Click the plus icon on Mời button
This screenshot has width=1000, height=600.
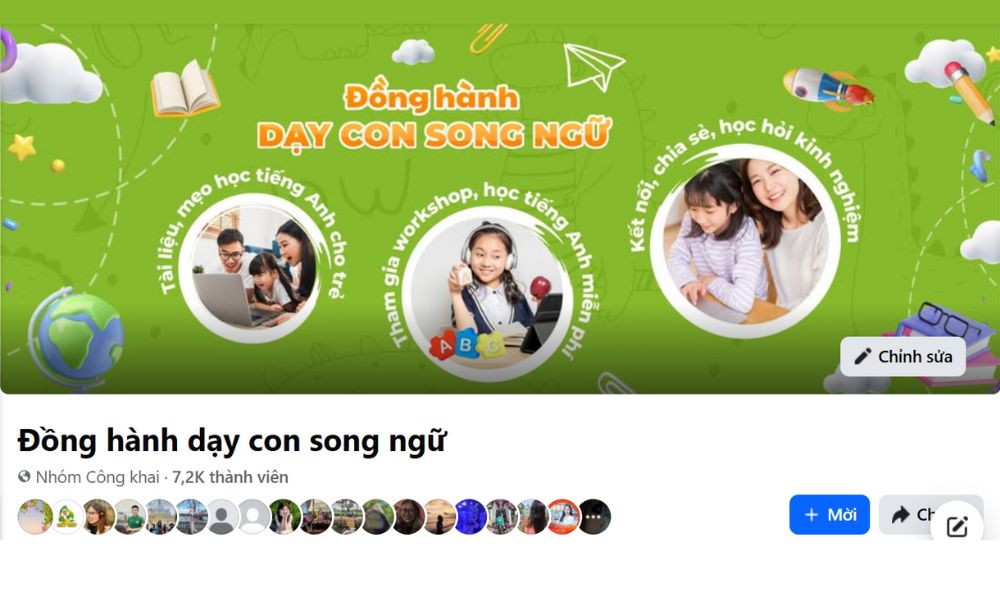811,515
